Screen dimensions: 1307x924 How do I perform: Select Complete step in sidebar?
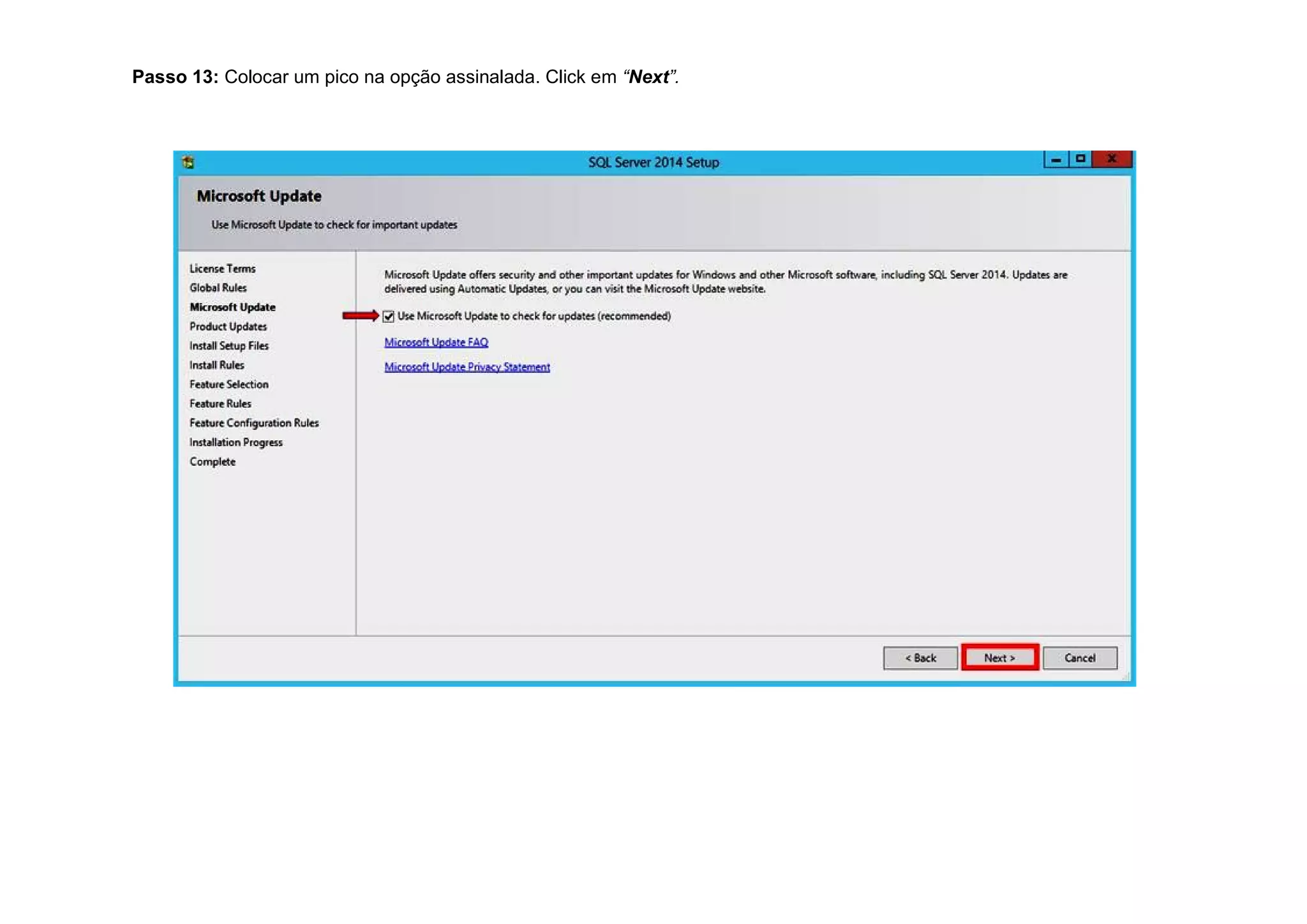pos(212,462)
